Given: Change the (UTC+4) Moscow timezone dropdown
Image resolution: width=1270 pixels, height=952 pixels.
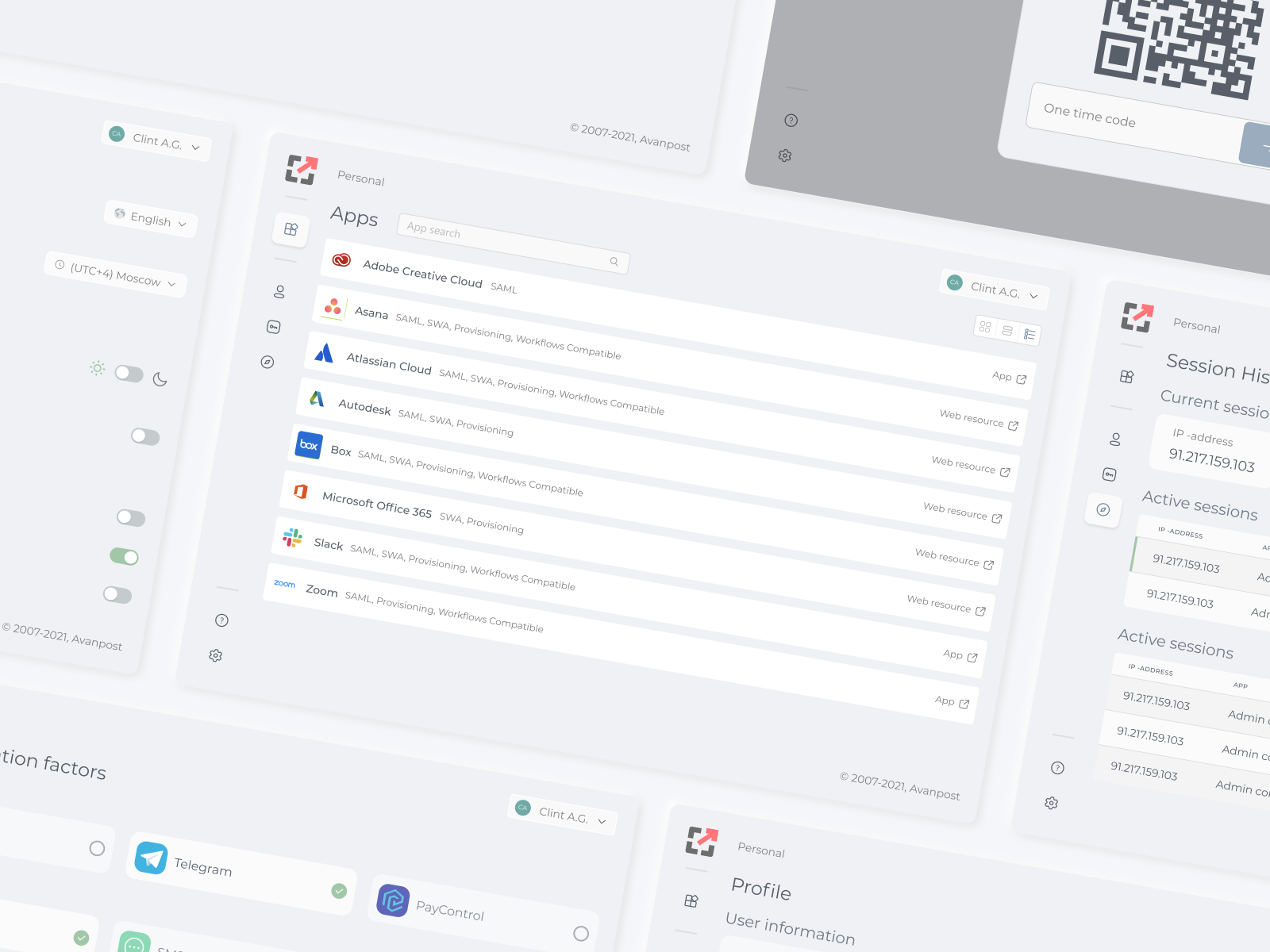Looking at the screenshot, I should click(x=115, y=282).
